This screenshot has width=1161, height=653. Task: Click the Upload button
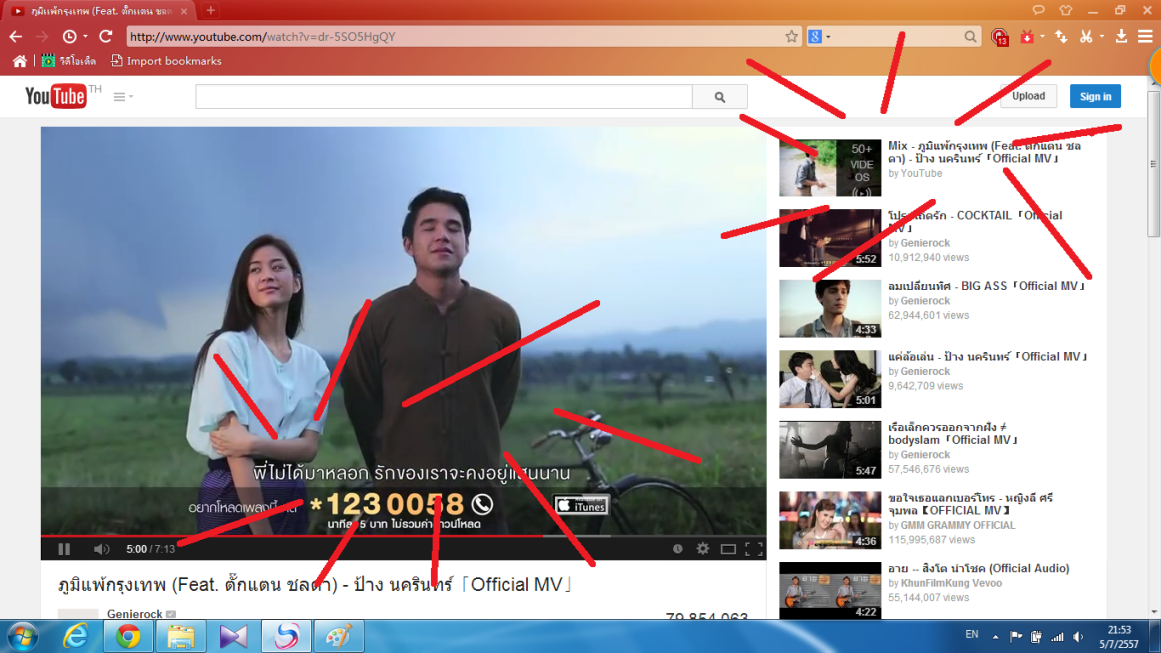pos(1028,96)
